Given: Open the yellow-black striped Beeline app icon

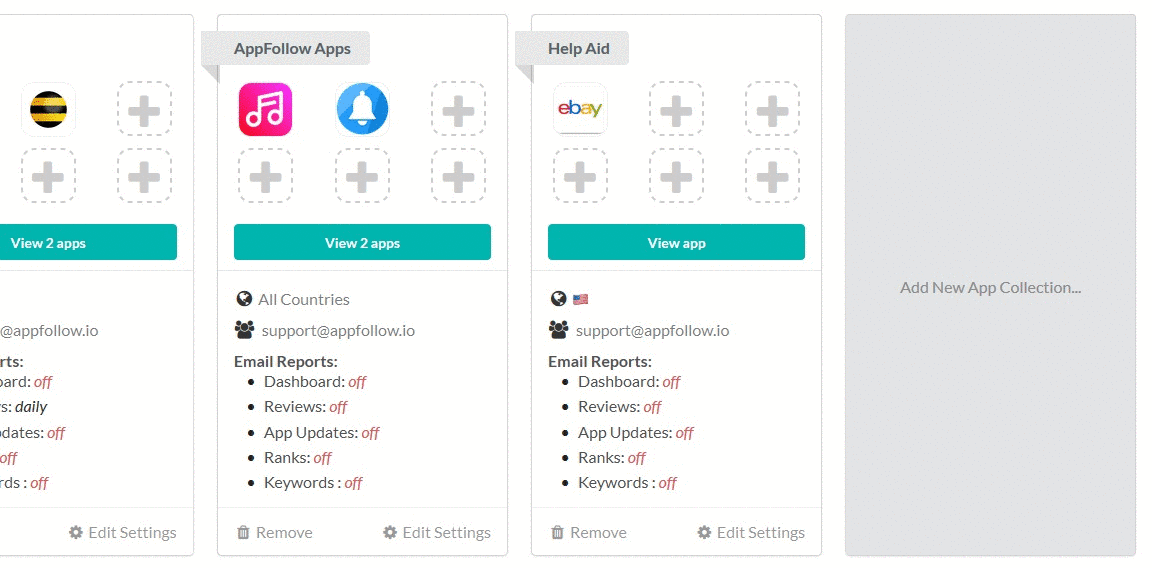Looking at the screenshot, I should pos(48,109).
